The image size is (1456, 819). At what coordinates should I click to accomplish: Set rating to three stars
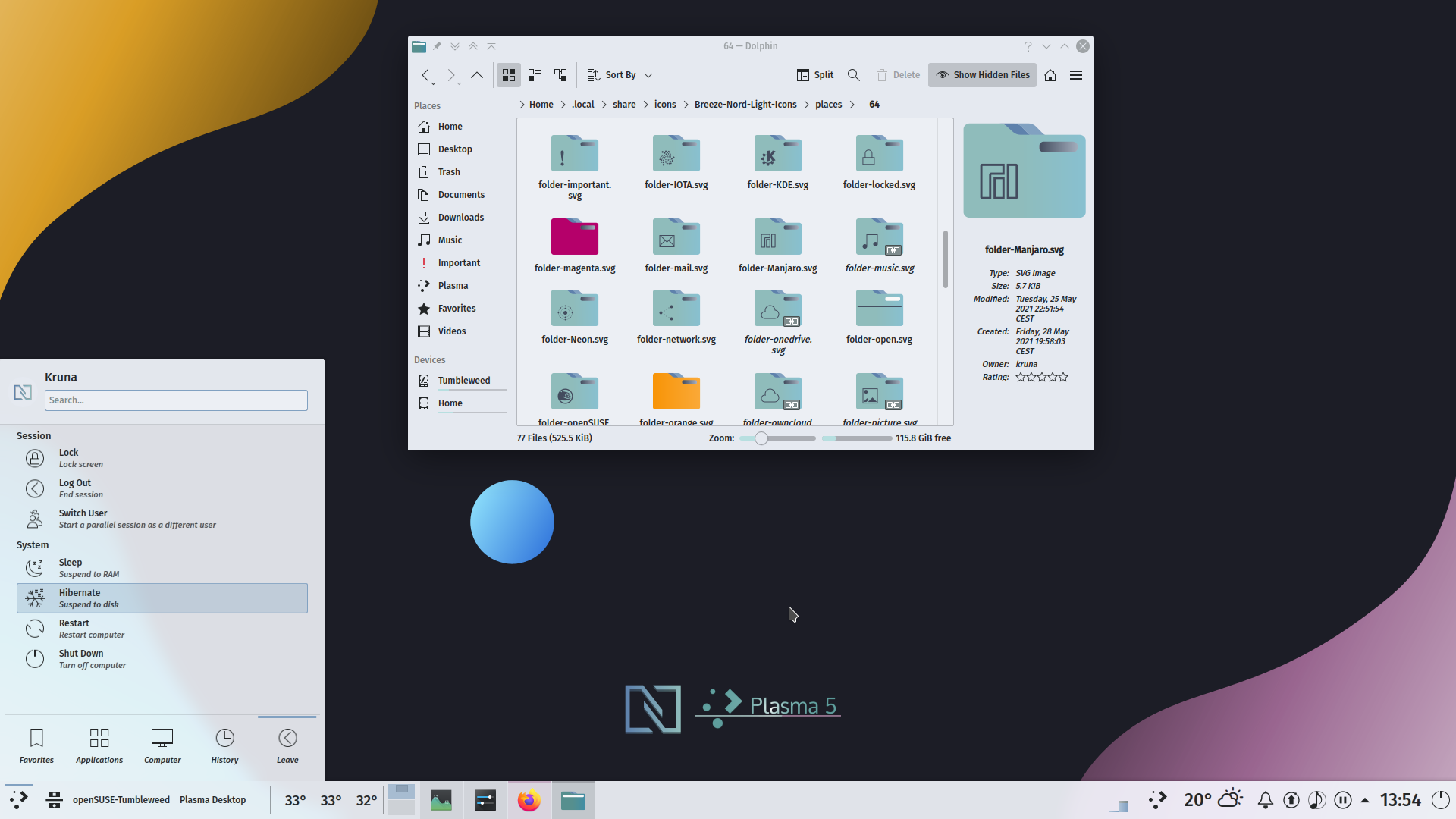(1042, 377)
